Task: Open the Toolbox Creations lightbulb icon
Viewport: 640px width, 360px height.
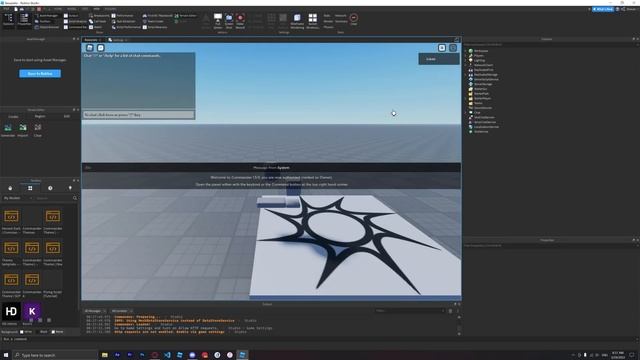Action: (x=70, y=188)
